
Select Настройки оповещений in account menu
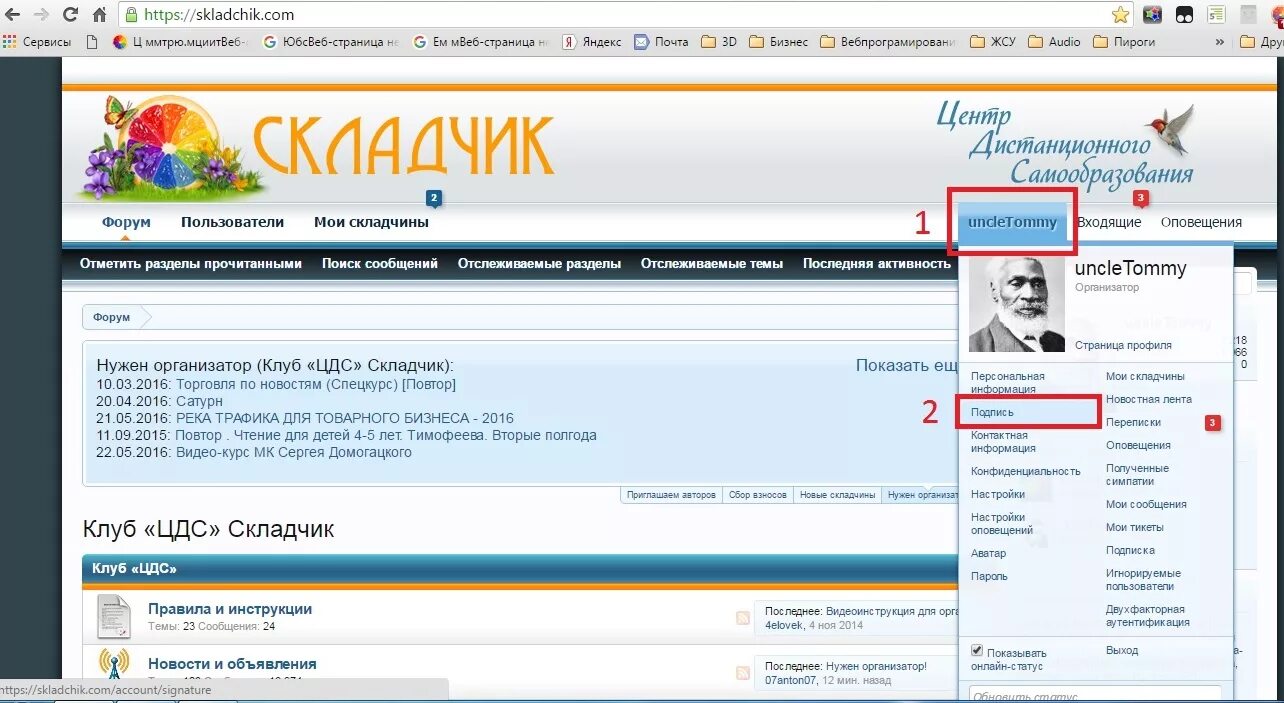tap(1002, 524)
